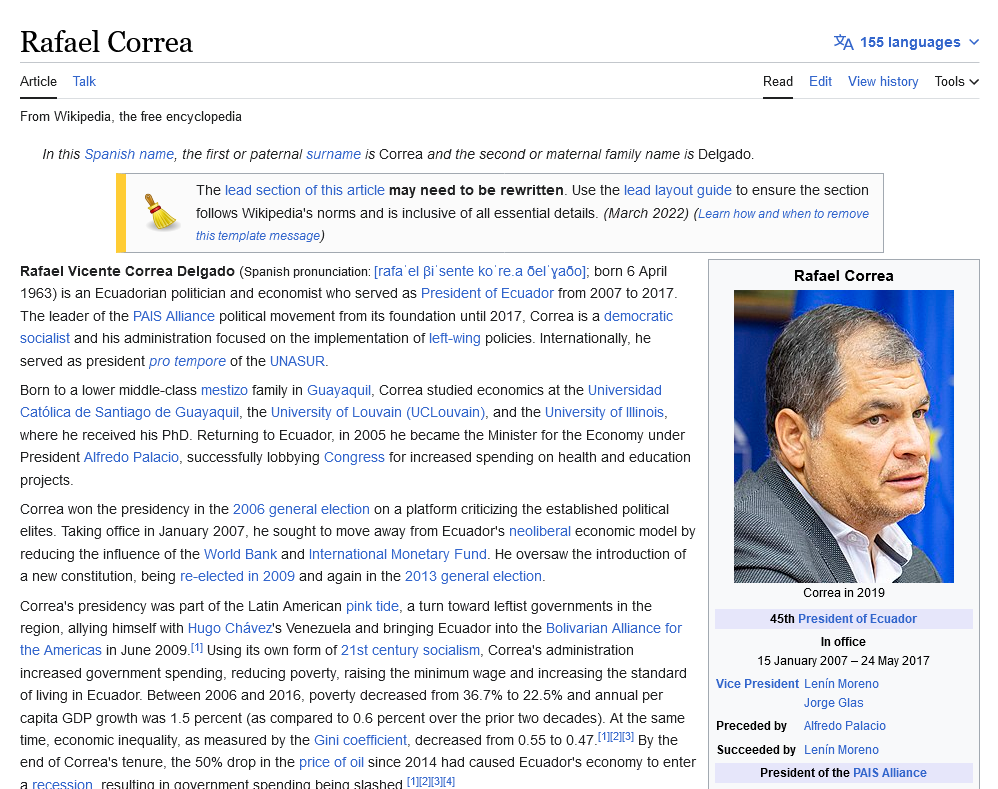Open lead section of this article link
This screenshot has height=789, width=998.
click(x=304, y=190)
